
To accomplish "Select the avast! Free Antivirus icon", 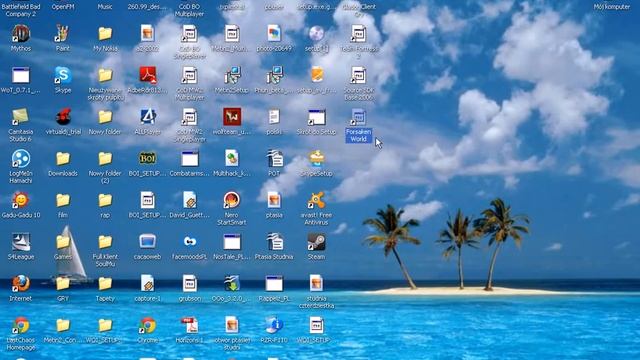I will pyautogui.click(x=316, y=200).
